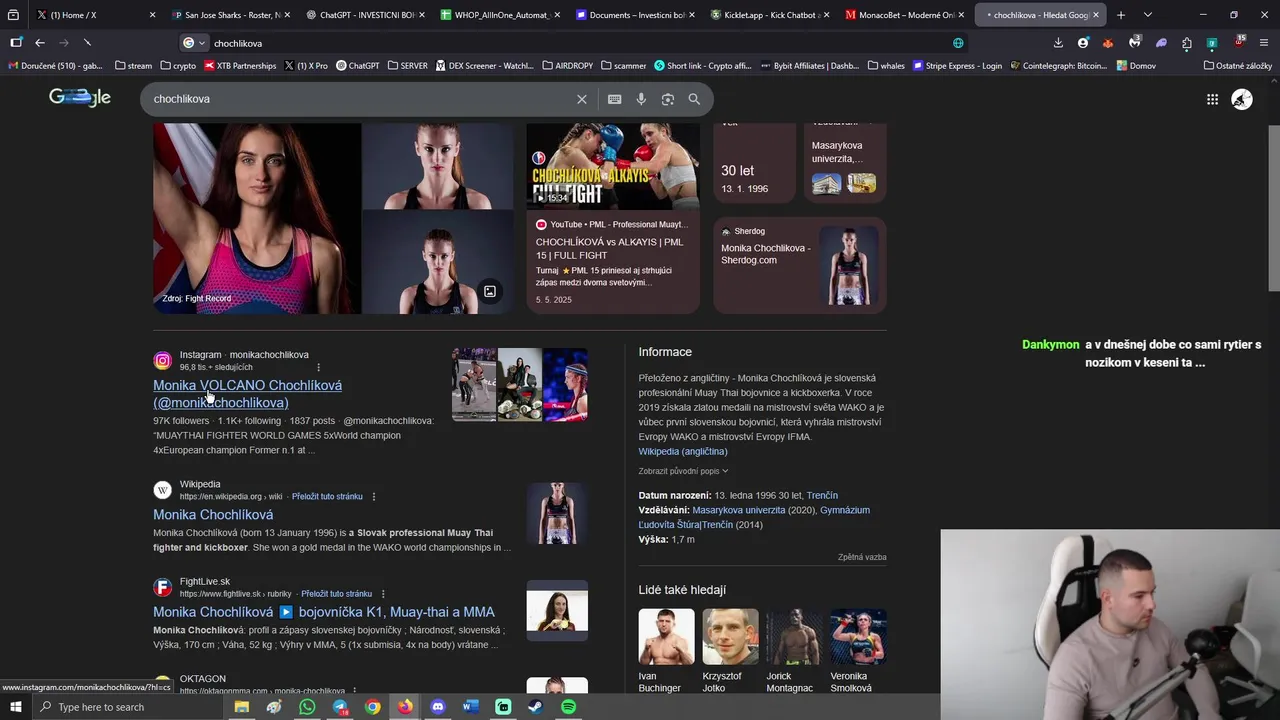The height and width of the screenshot is (720, 1280).
Task: Start voice search with the microphone icon
Action: click(x=641, y=99)
